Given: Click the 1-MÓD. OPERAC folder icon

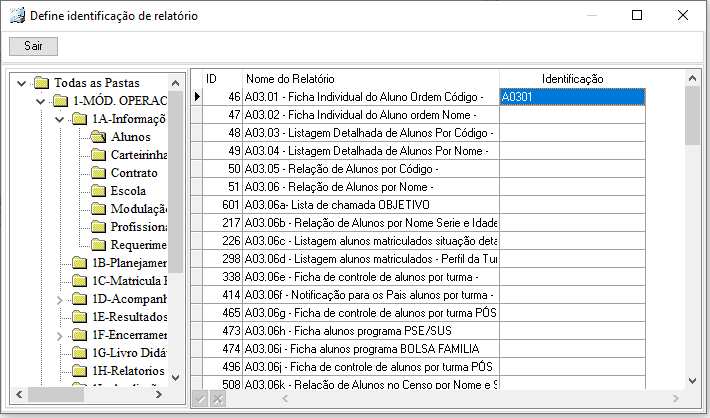Looking at the screenshot, I should (61, 101).
